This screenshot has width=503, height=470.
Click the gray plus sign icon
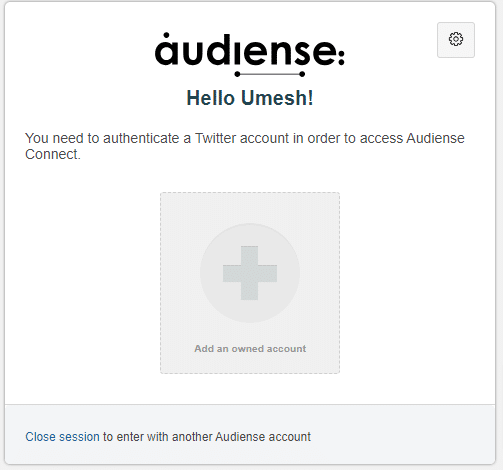point(250,273)
